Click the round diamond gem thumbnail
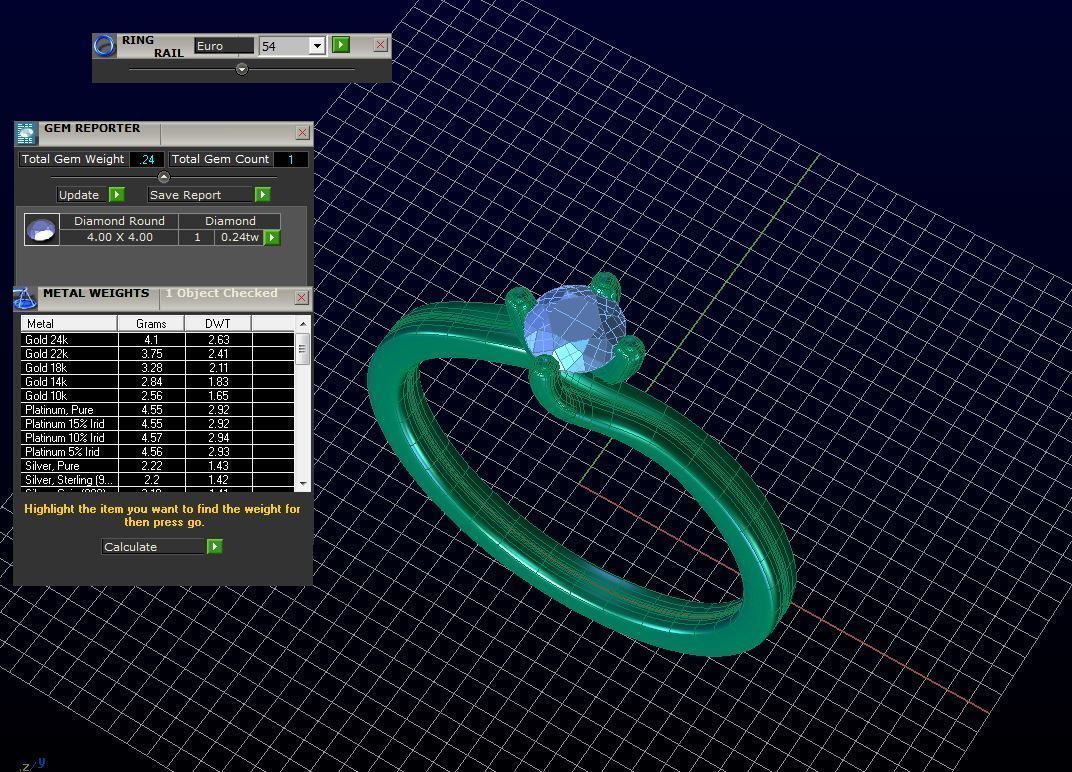The image size is (1072, 772). coord(41,229)
